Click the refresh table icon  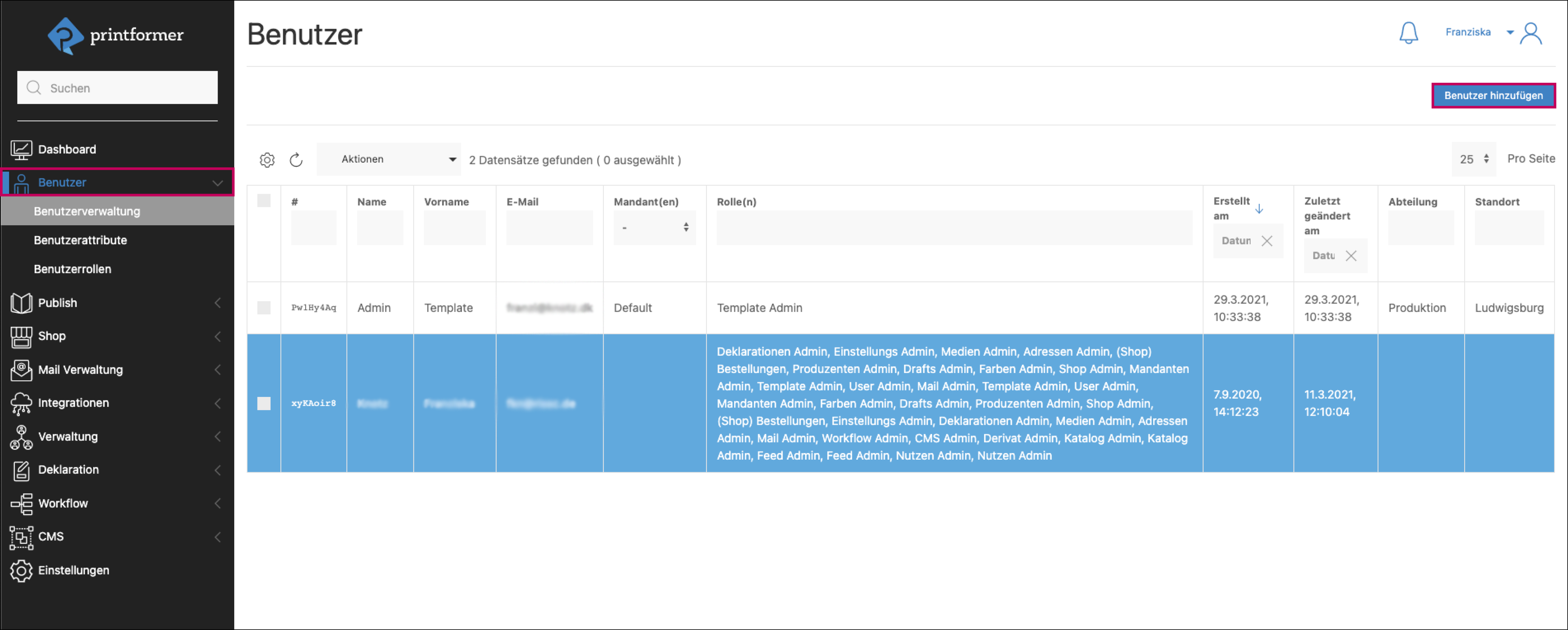(296, 159)
